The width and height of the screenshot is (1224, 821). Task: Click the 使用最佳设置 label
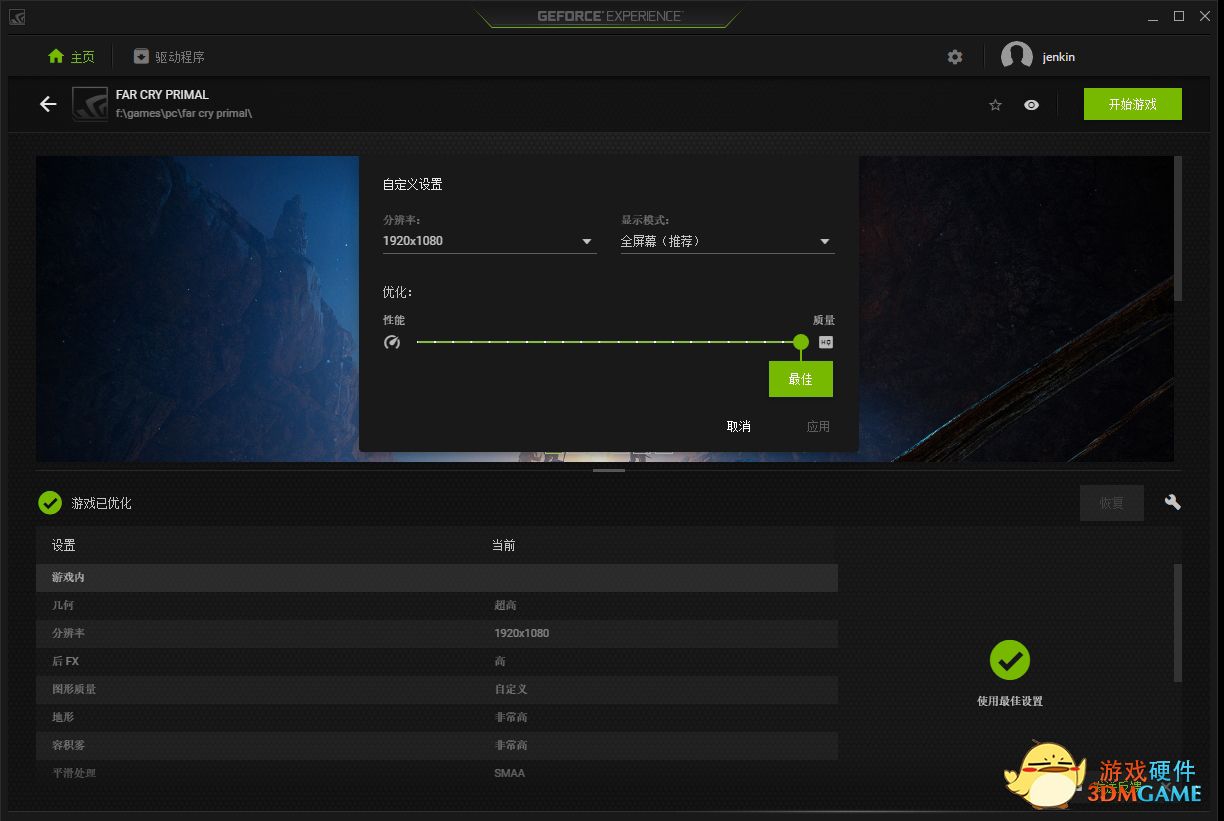pyautogui.click(x=1010, y=701)
